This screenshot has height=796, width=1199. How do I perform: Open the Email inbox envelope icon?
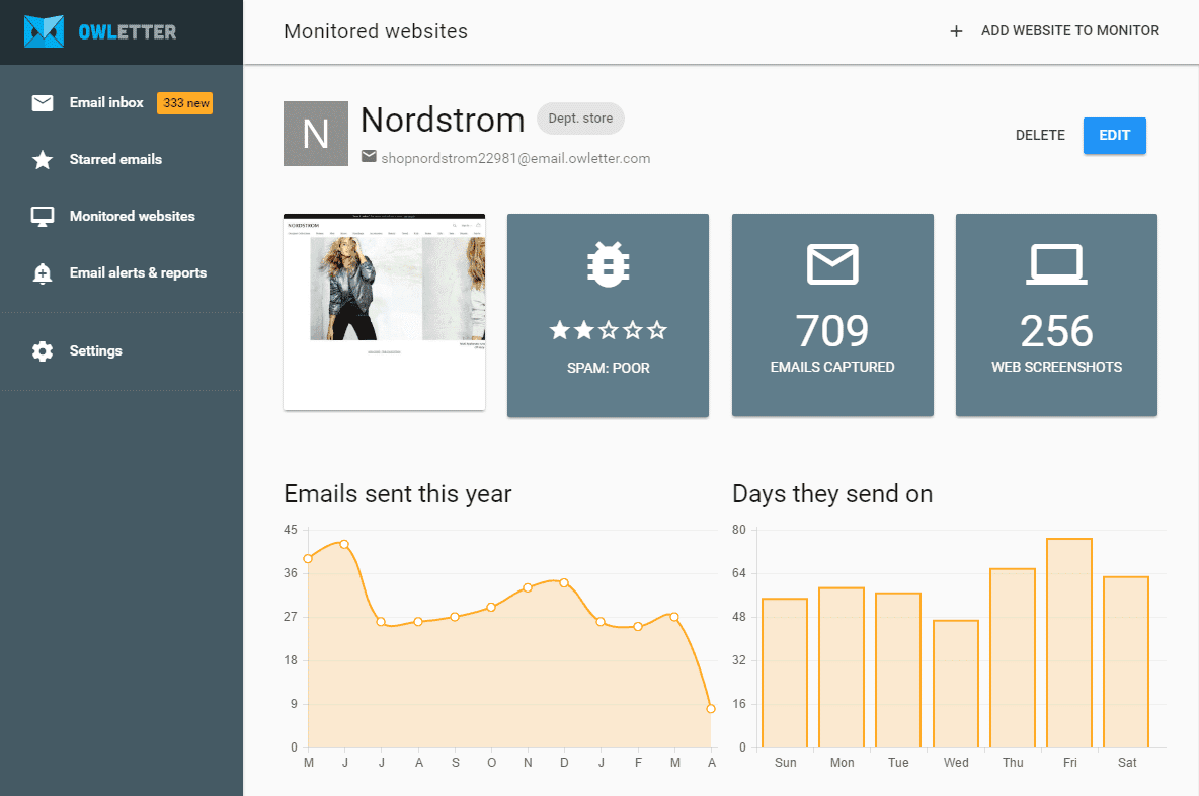click(x=42, y=102)
